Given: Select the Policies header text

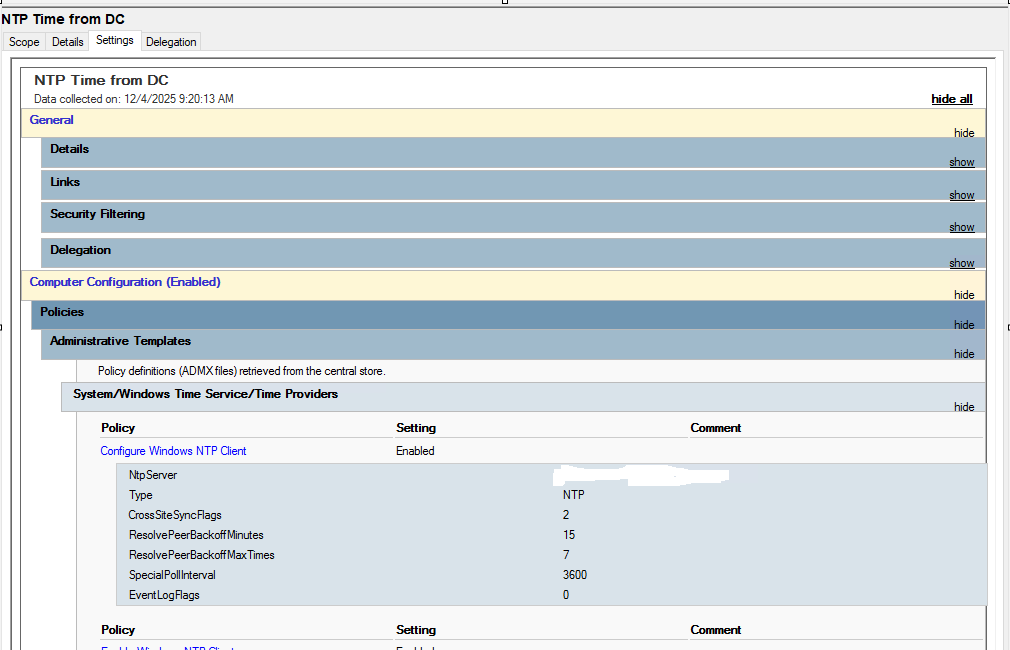Looking at the screenshot, I should coord(62,312).
